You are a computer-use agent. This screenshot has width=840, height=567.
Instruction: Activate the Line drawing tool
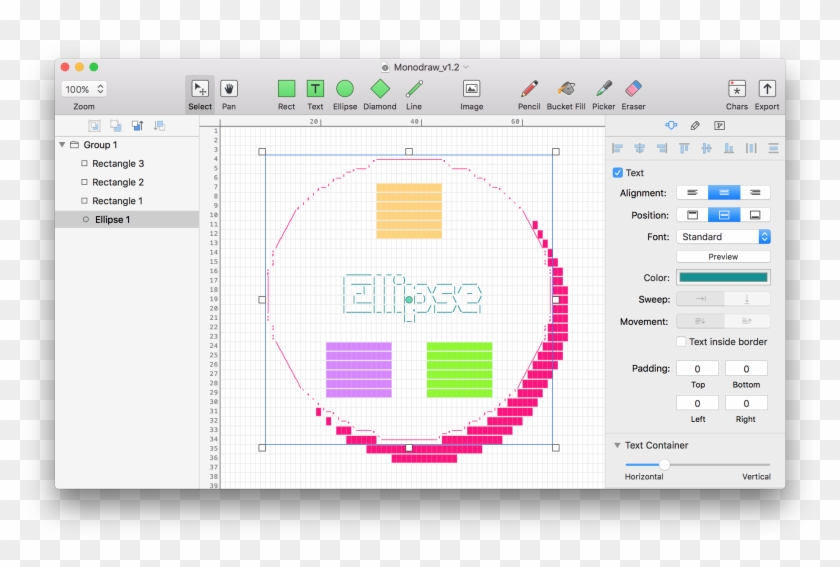pyautogui.click(x=414, y=89)
